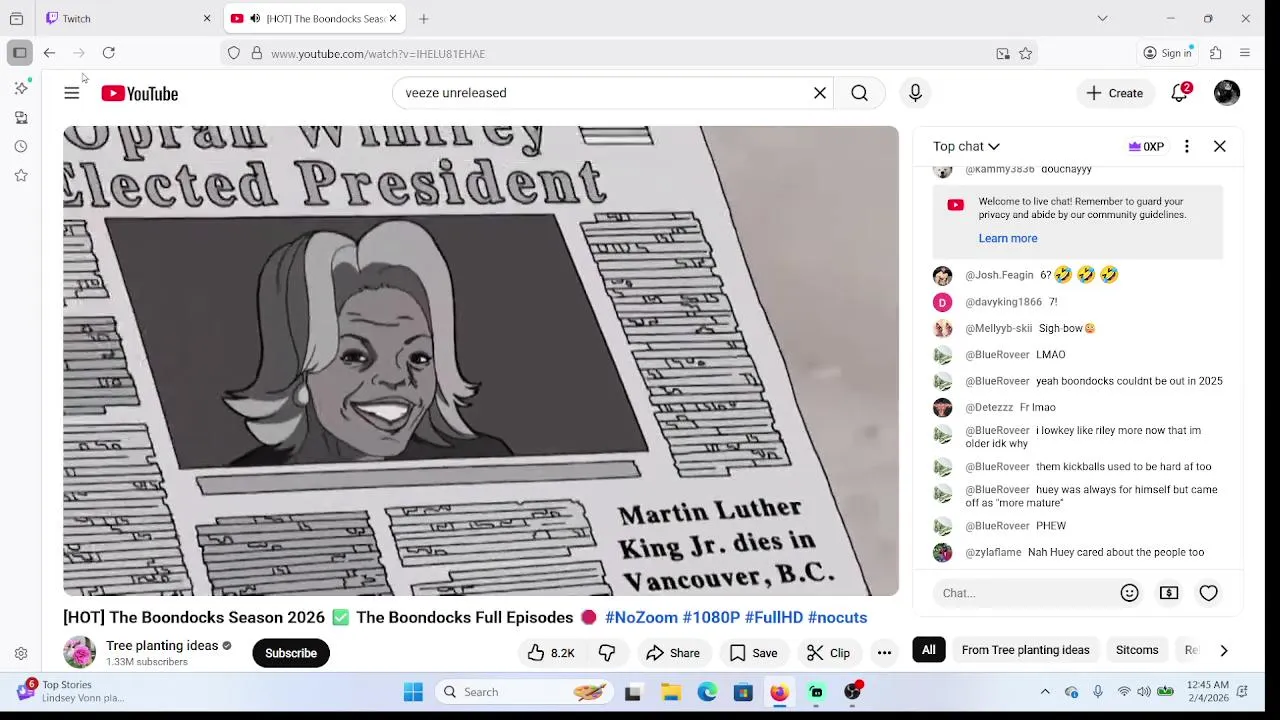Create a clip of the video
Screen dimensions: 1280x720
(x=829, y=653)
